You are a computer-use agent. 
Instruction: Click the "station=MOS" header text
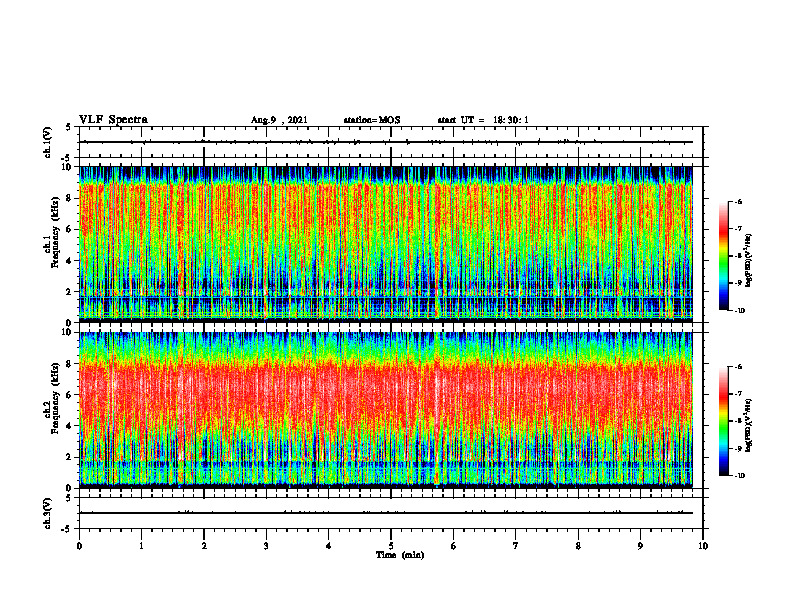coord(372,120)
